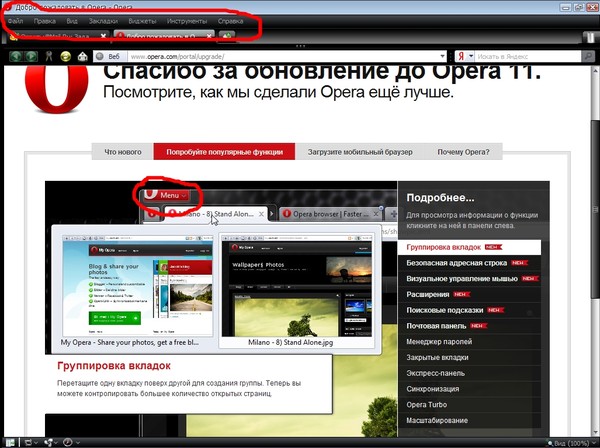This screenshot has width=600, height=448.
Task: Open the Справка menu
Action: click(230, 21)
